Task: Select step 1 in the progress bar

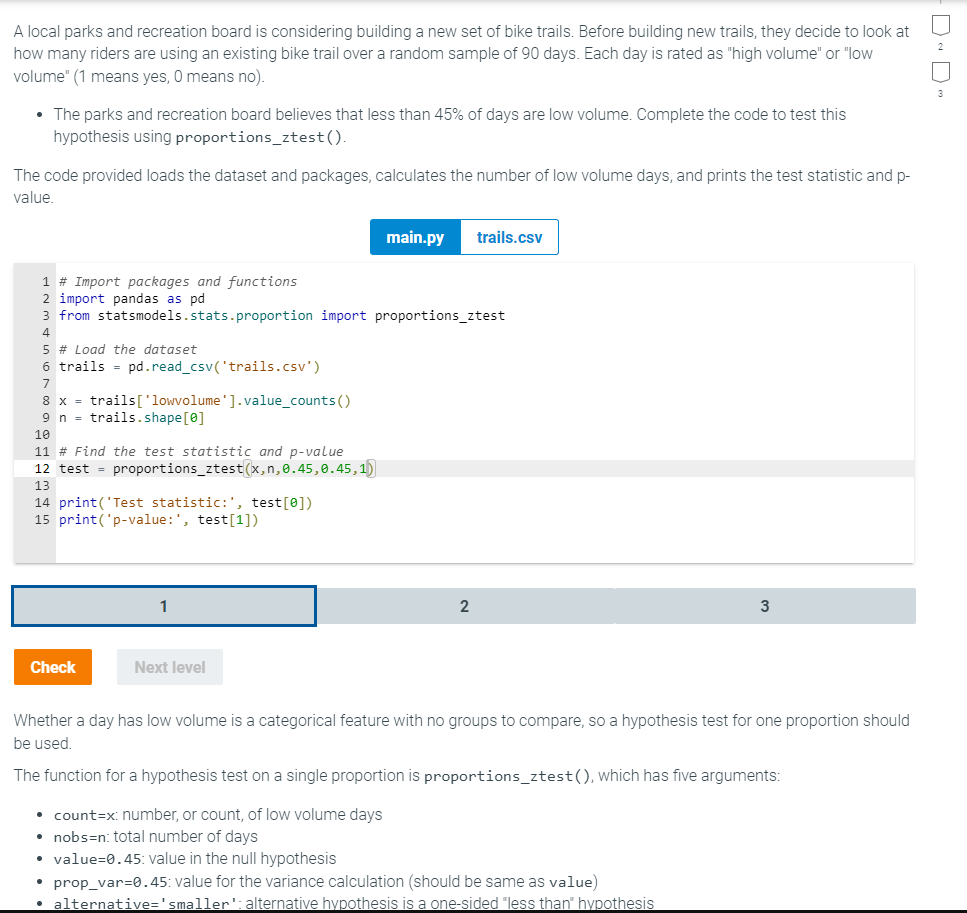Action: click(x=163, y=605)
